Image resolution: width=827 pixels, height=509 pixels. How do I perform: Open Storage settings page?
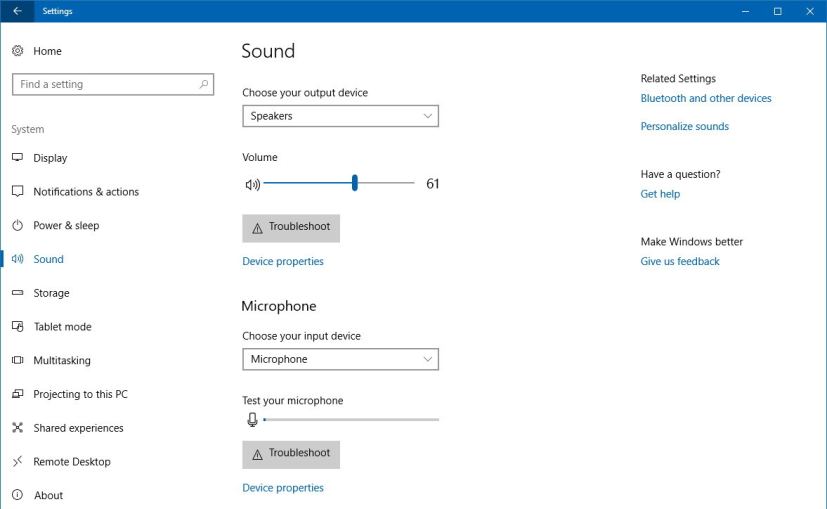[x=51, y=293]
